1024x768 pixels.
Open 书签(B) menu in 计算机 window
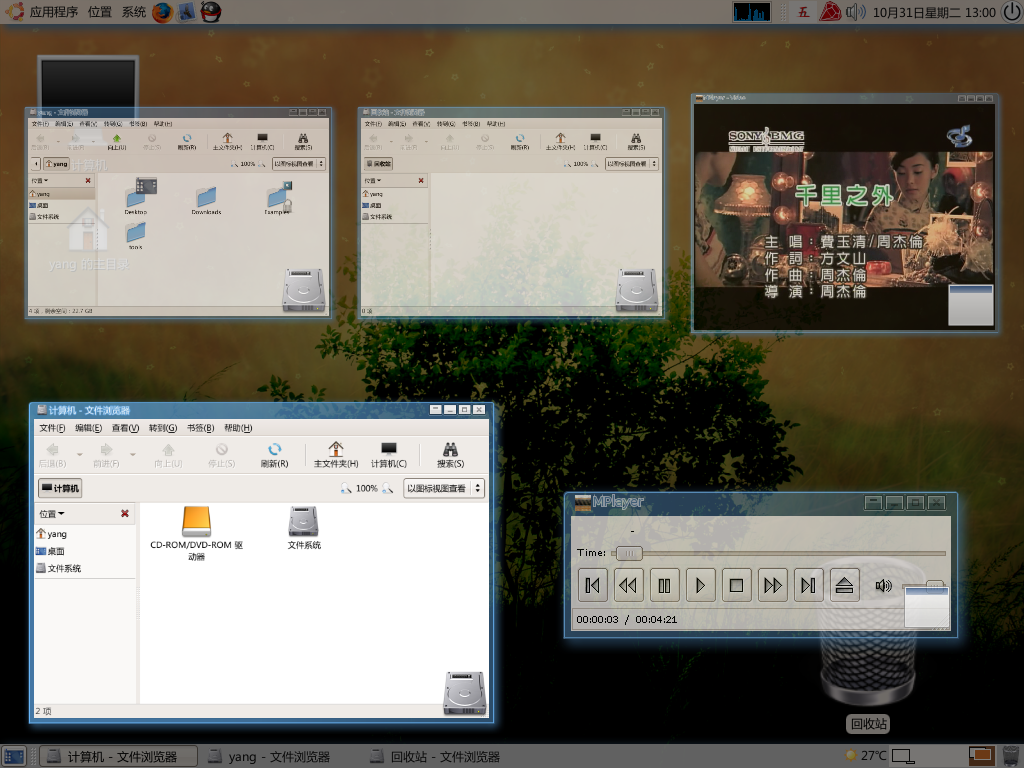click(200, 428)
